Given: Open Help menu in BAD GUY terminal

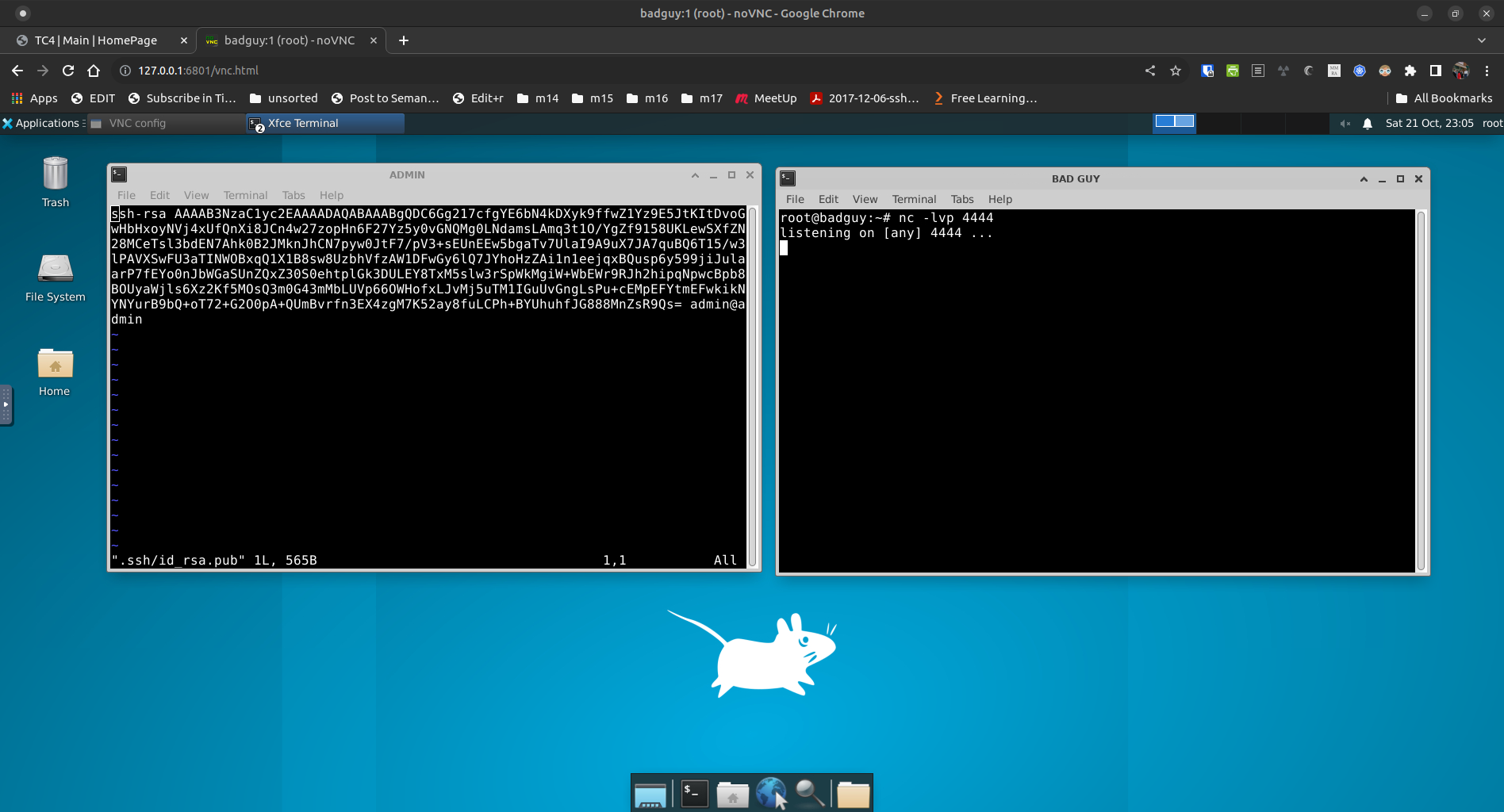Looking at the screenshot, I should click(1000, 199).
